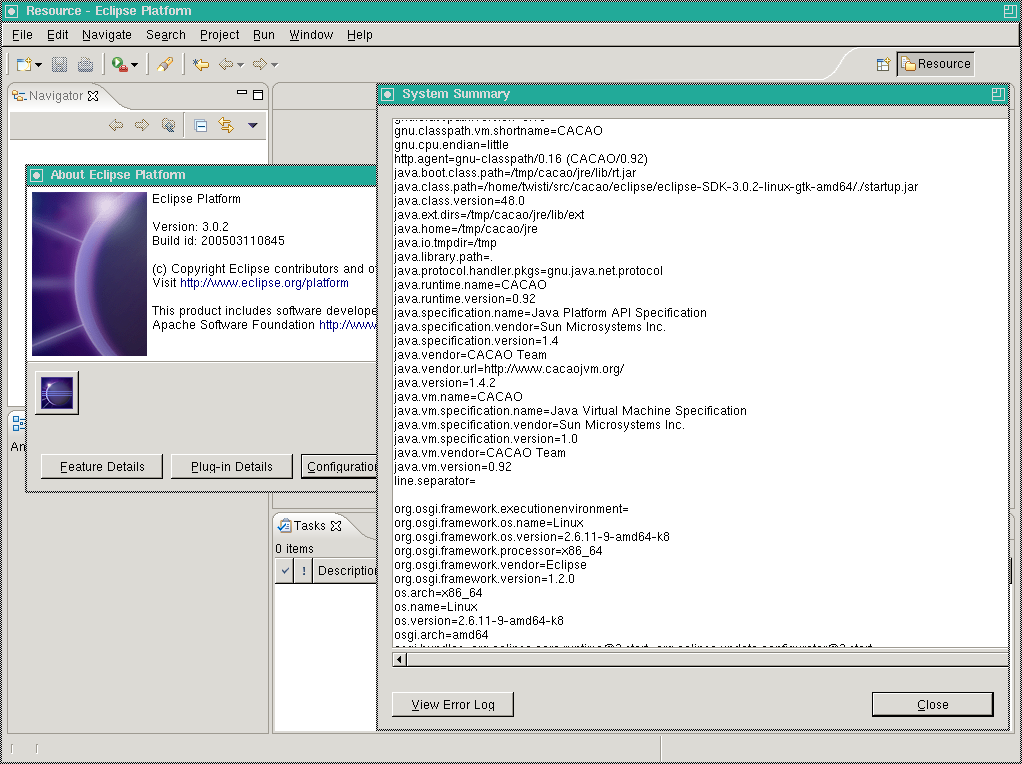Screen dimensions: 1022x764
Task: Click the Plug-in Details button
Action: pyautogui.click(x=231, y=467)
